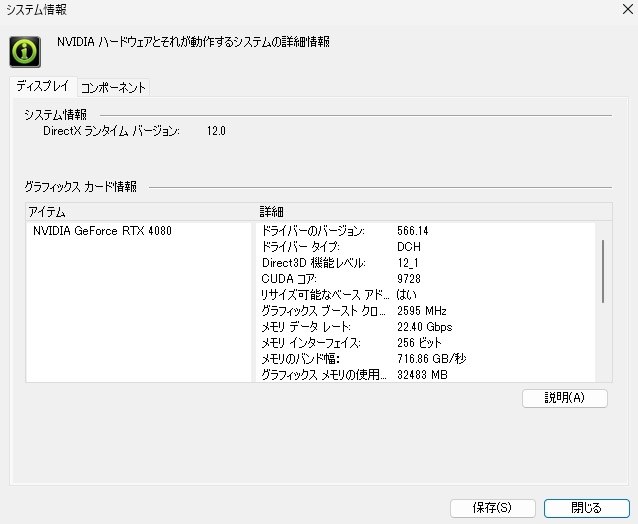The image size is (638, 524).
Task: Click boost clock value 2595 MHz
Action: click(422, 311)
